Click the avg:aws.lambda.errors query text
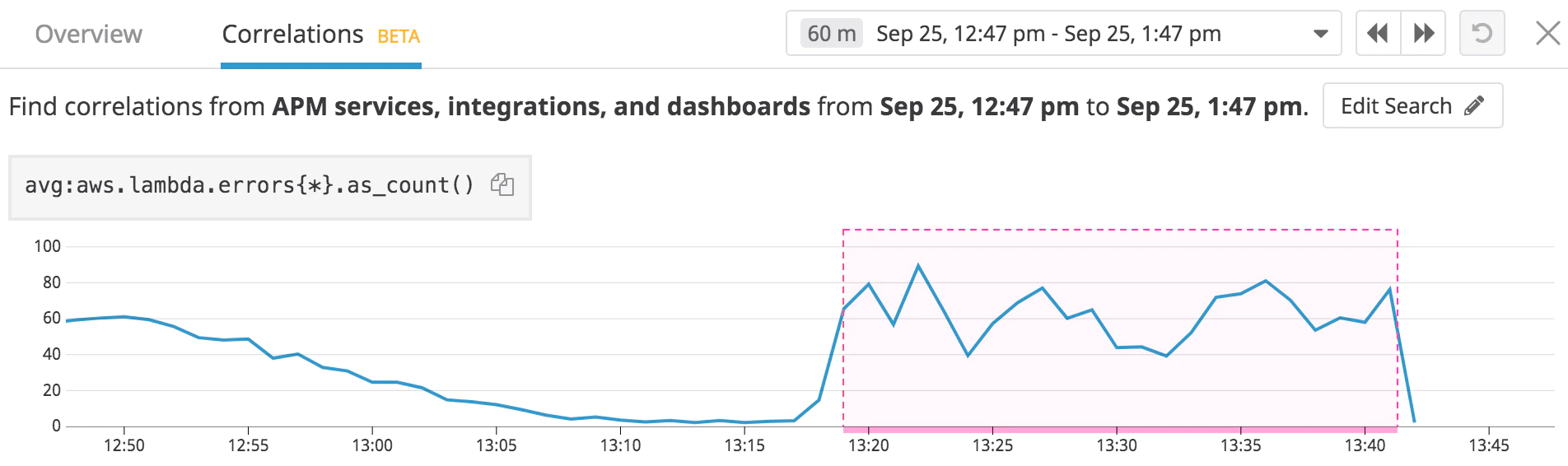Image resolution: width=1568 pixels, height=466 pixels. click(x=249, y=185)
